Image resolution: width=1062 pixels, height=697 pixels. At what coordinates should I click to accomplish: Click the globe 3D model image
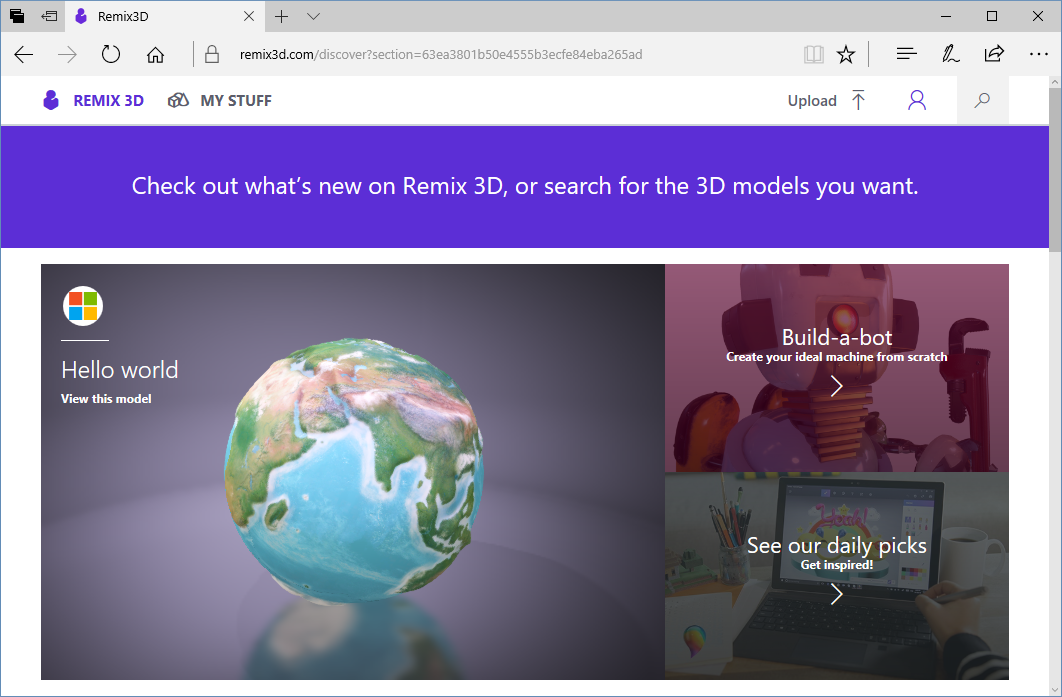click(x=354, y=471)
